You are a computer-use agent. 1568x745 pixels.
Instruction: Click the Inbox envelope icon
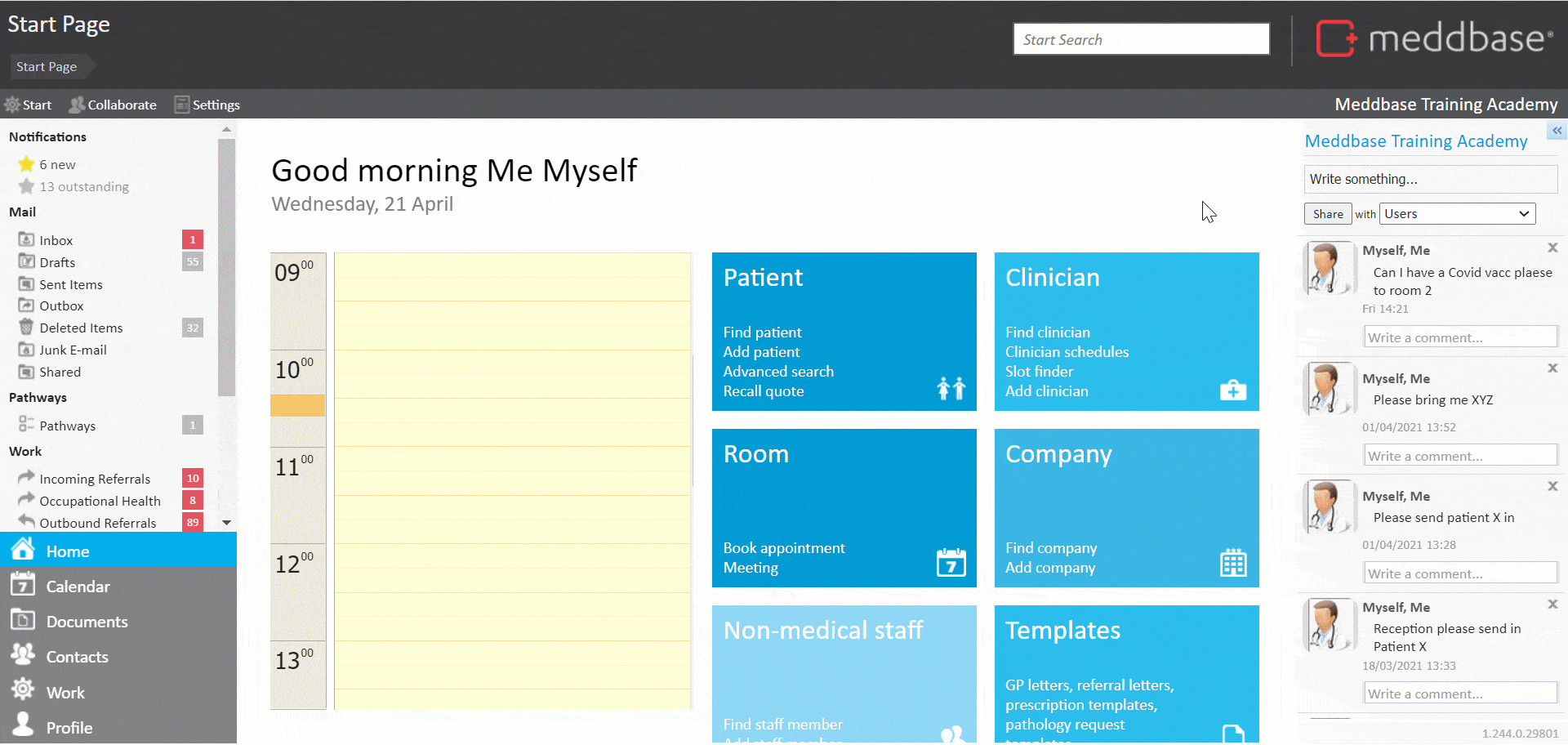[26, 239]
